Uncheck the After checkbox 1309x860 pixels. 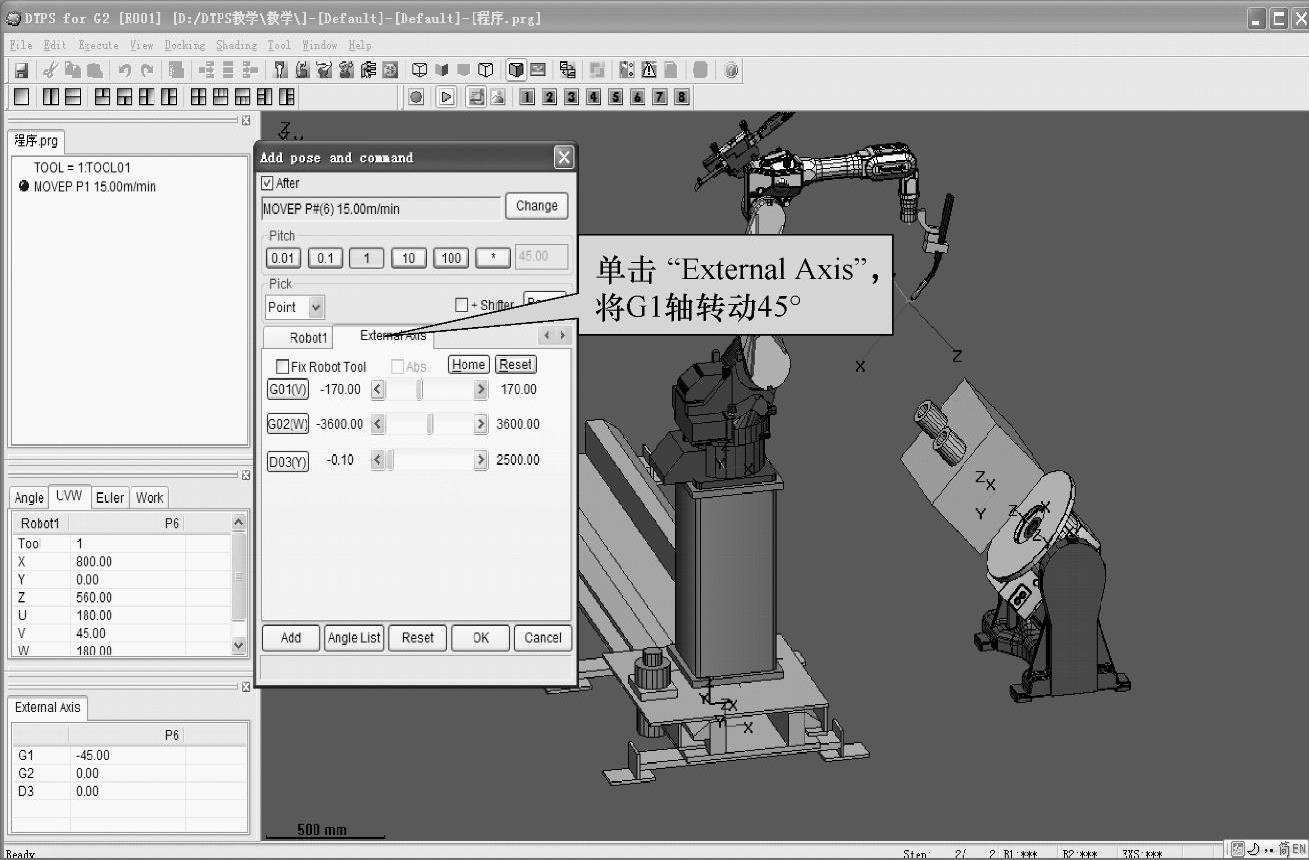point(267,183)
